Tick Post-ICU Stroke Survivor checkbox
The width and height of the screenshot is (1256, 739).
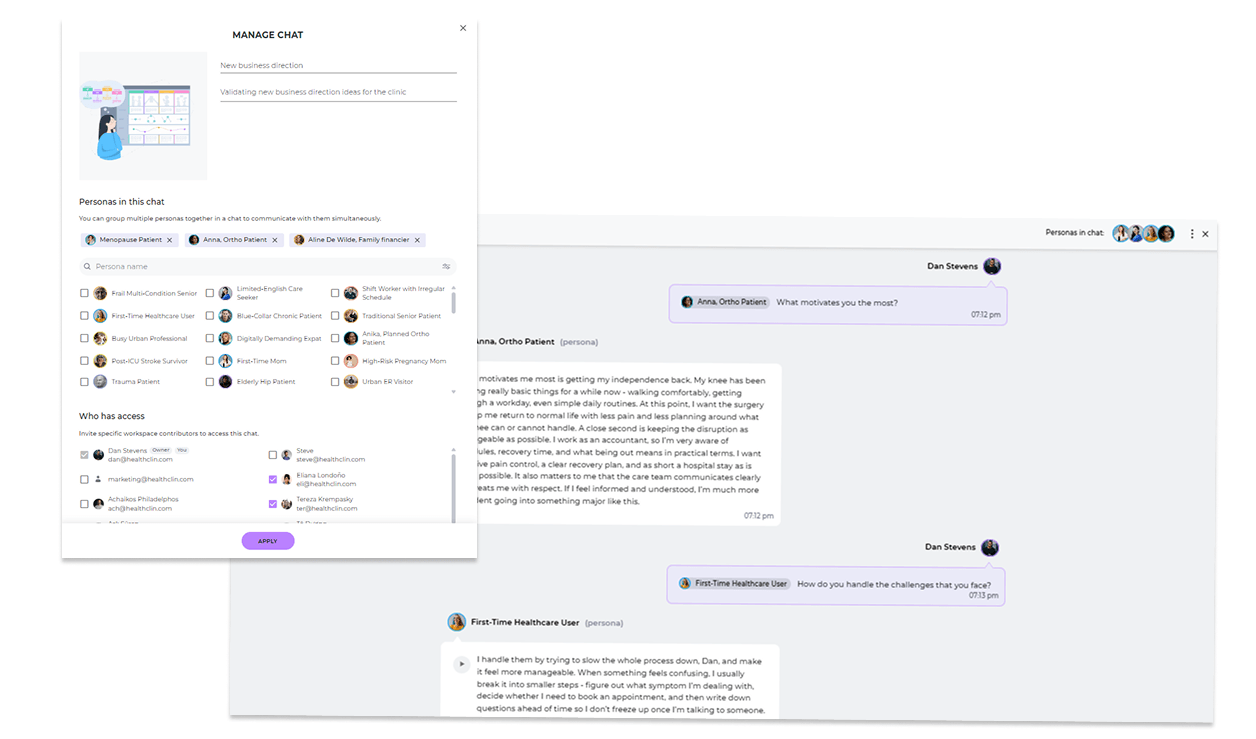[84, 361]
